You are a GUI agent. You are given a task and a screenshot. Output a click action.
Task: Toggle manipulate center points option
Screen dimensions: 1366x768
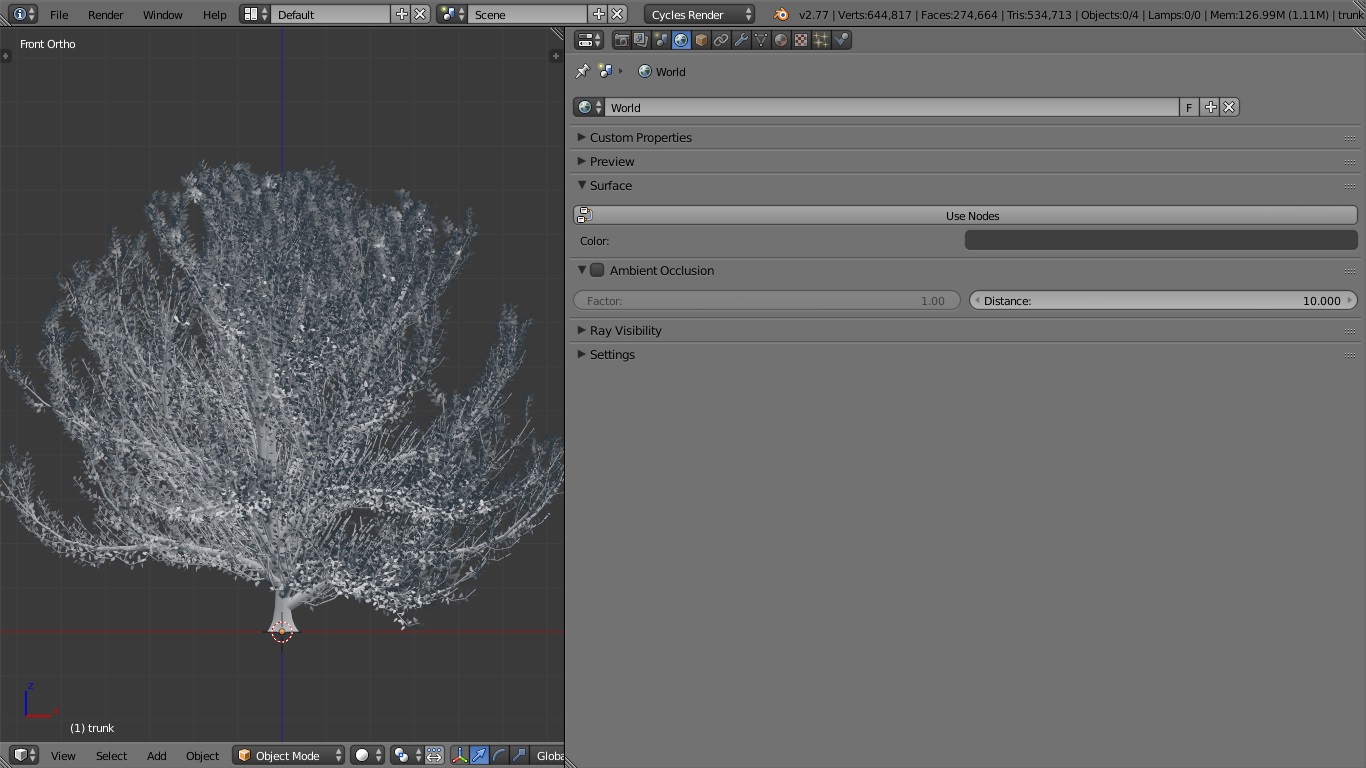(x=435, y=755)
